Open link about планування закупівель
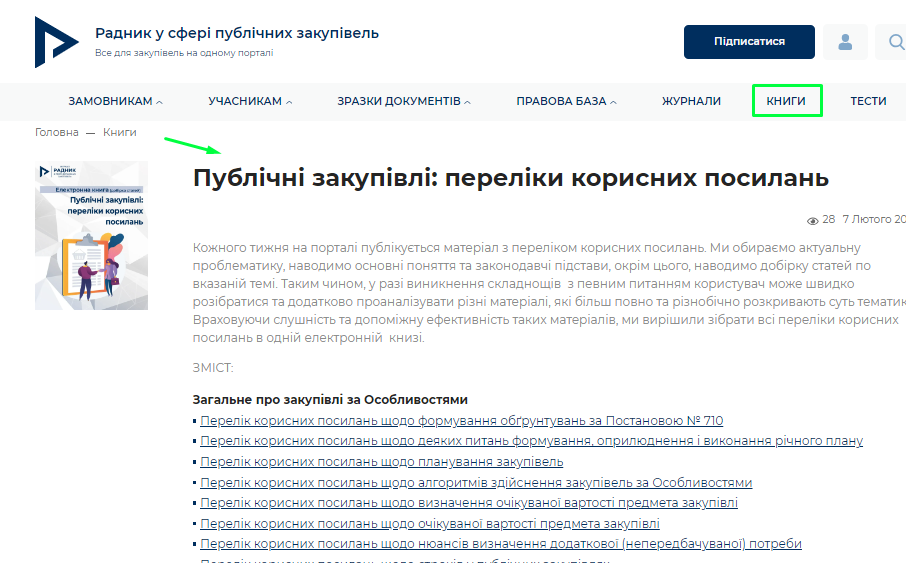906x563 pixels. tap(381, 462)
